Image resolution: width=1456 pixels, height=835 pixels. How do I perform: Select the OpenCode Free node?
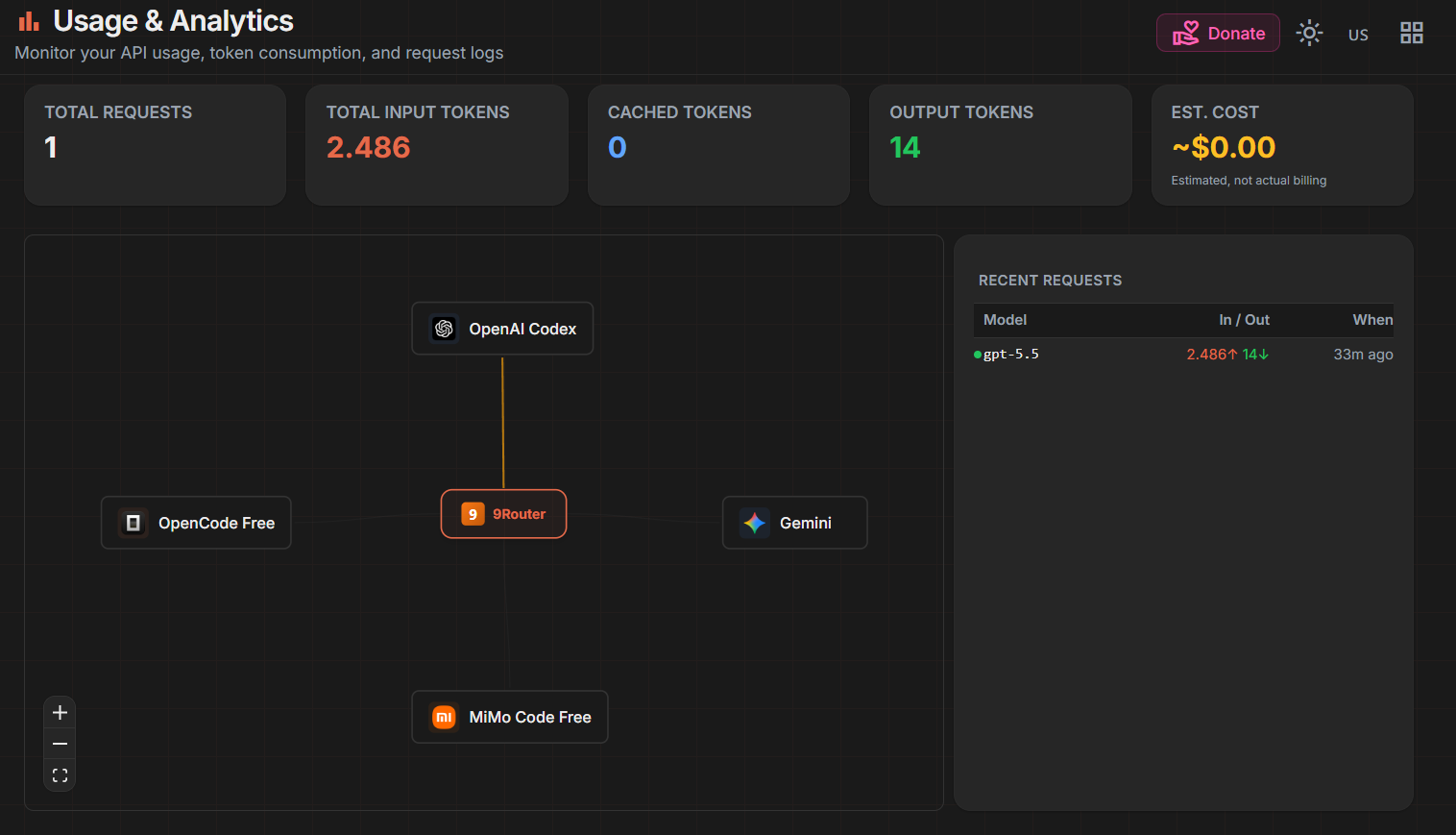tap(196, 523)
